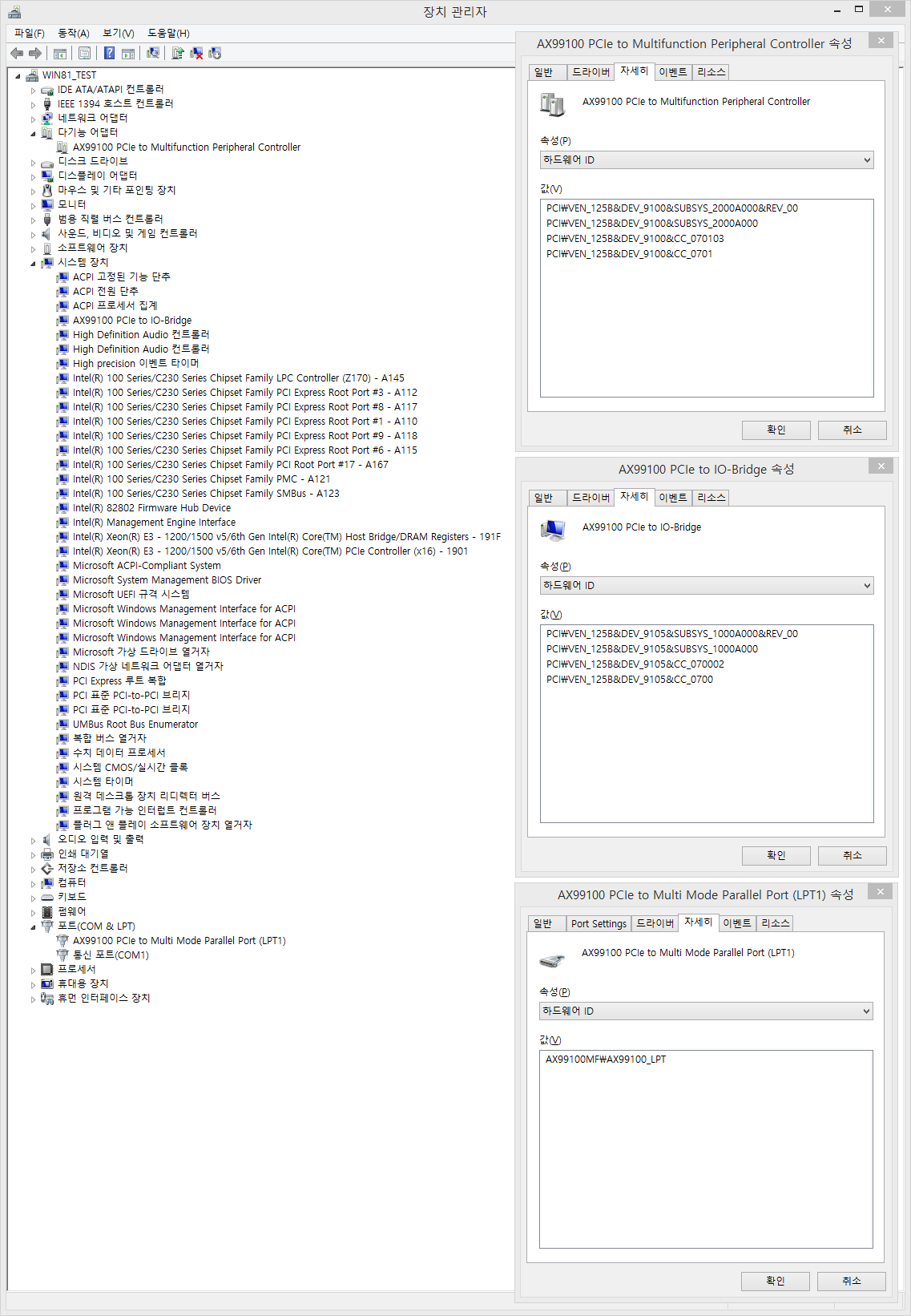Image resolution: width=911 pixels, height=1316 pixels.
Task: Expand the 휴먼 인터페이스 장치 category
Action: [x=33, y=999]
